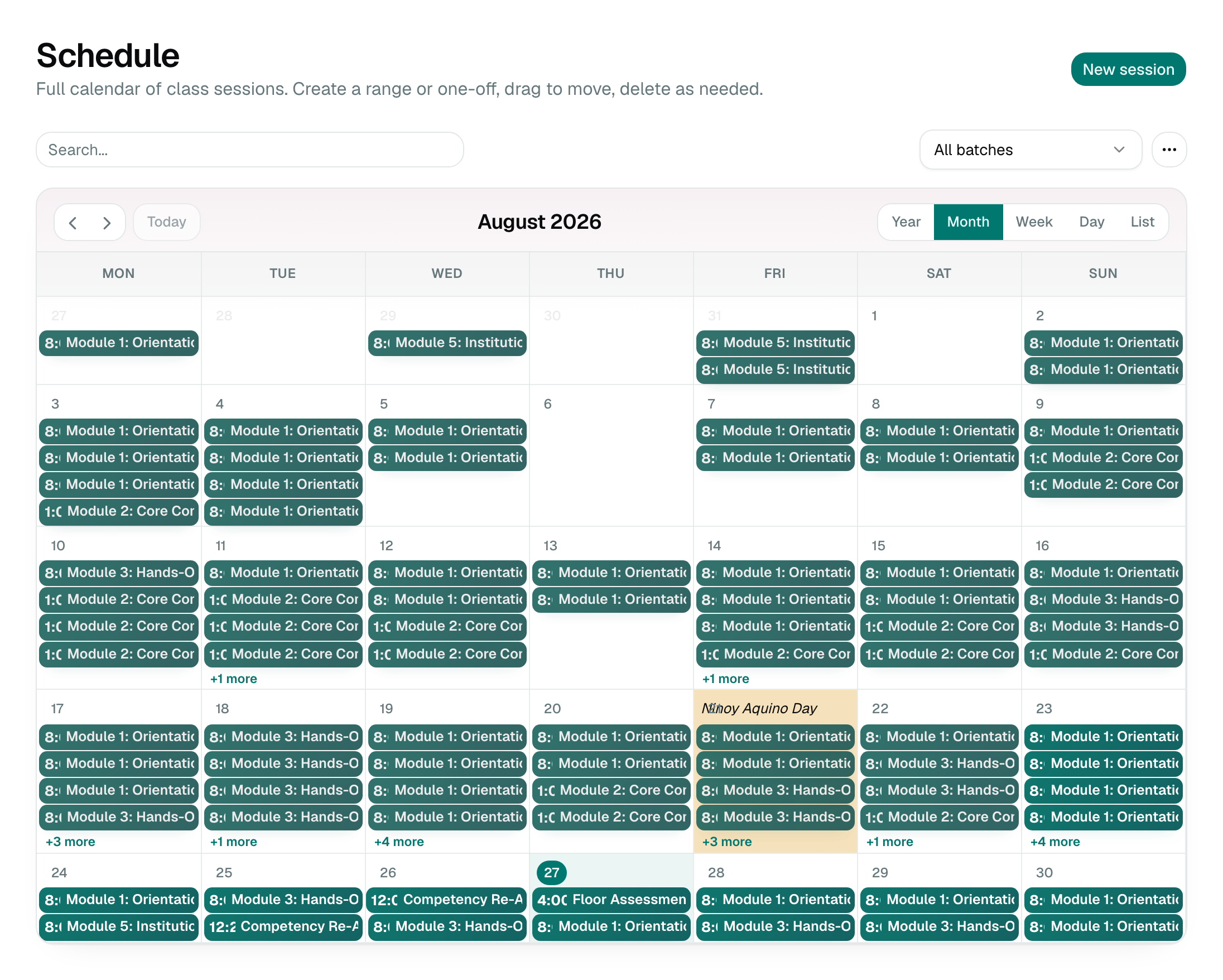Go to the previous month arrow

(x=73, y=223)
